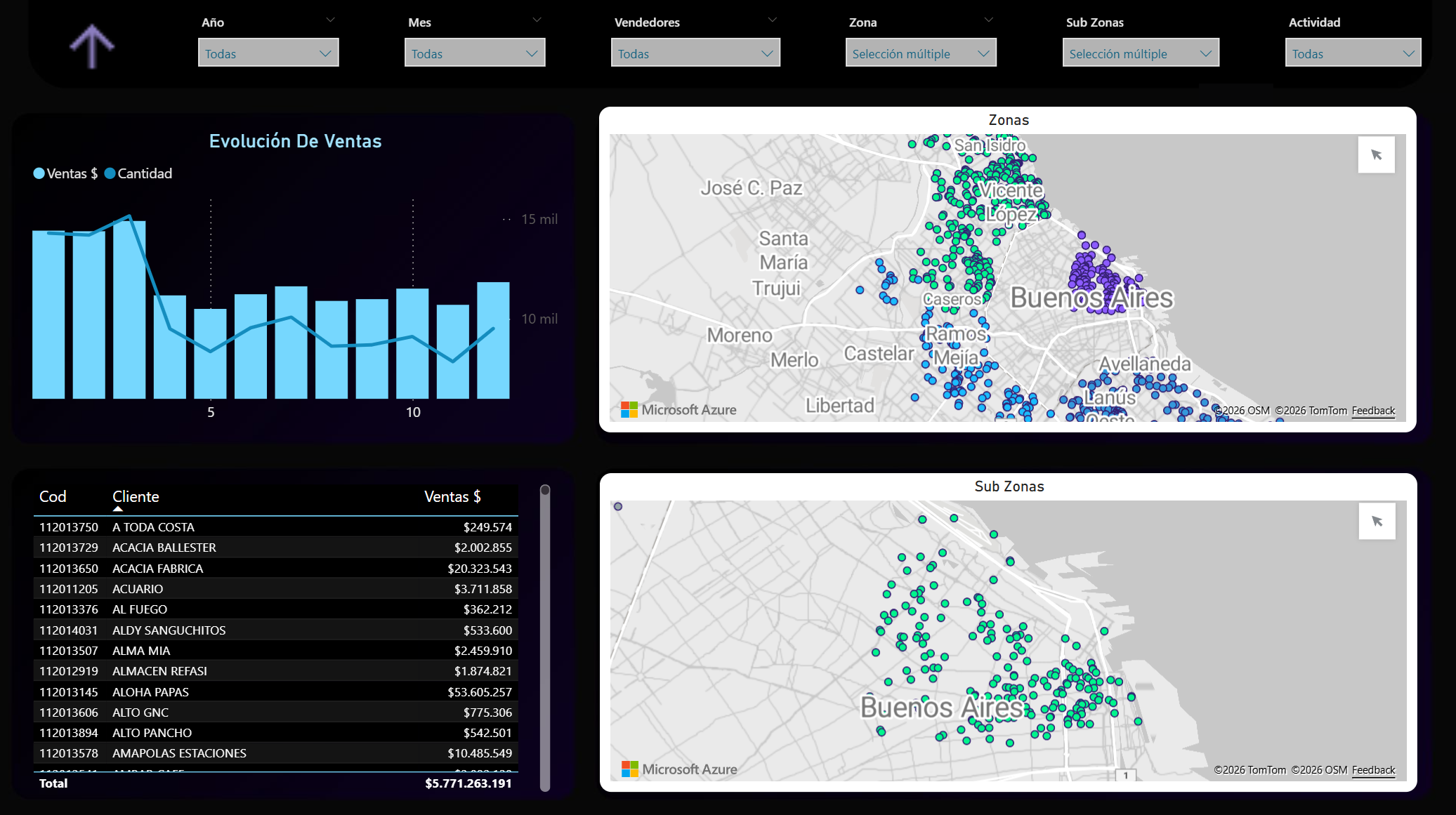Click the Buenos Aires label on Sub Zonas map
This screenshot has width=1456, height=815.
942,707
